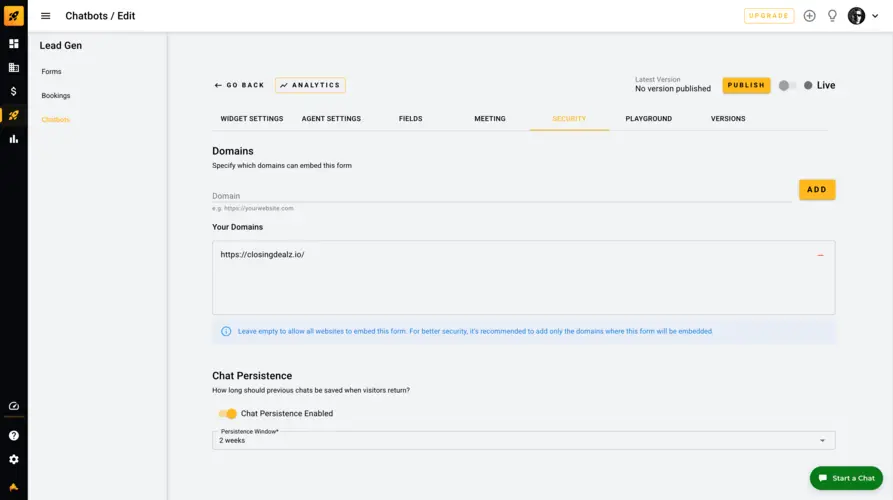Click the Lead Gen sidebar heading
This screenshot has height=500, width=893.
point(60,46)
